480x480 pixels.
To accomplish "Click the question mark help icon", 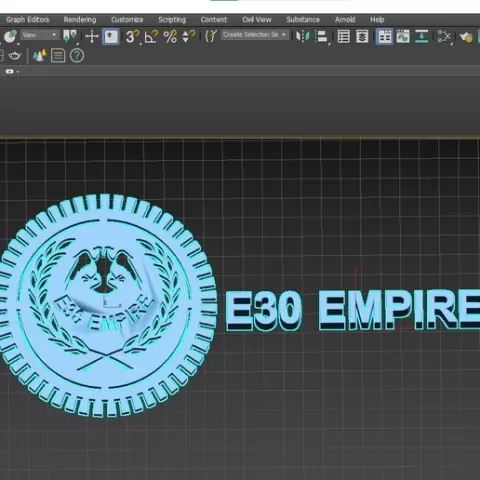I will (x=77, y=56).
